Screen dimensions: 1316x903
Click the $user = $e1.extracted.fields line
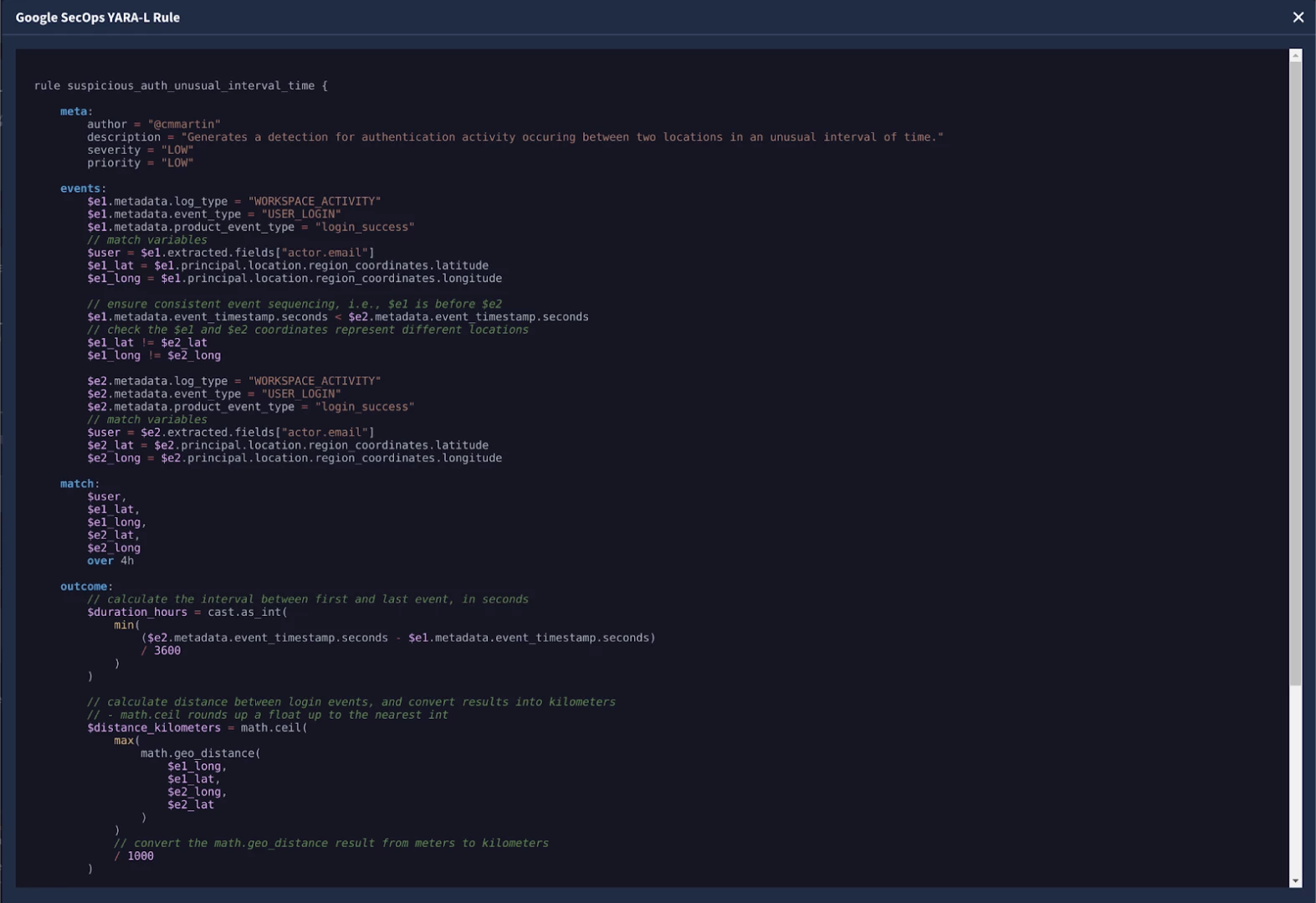231,253
